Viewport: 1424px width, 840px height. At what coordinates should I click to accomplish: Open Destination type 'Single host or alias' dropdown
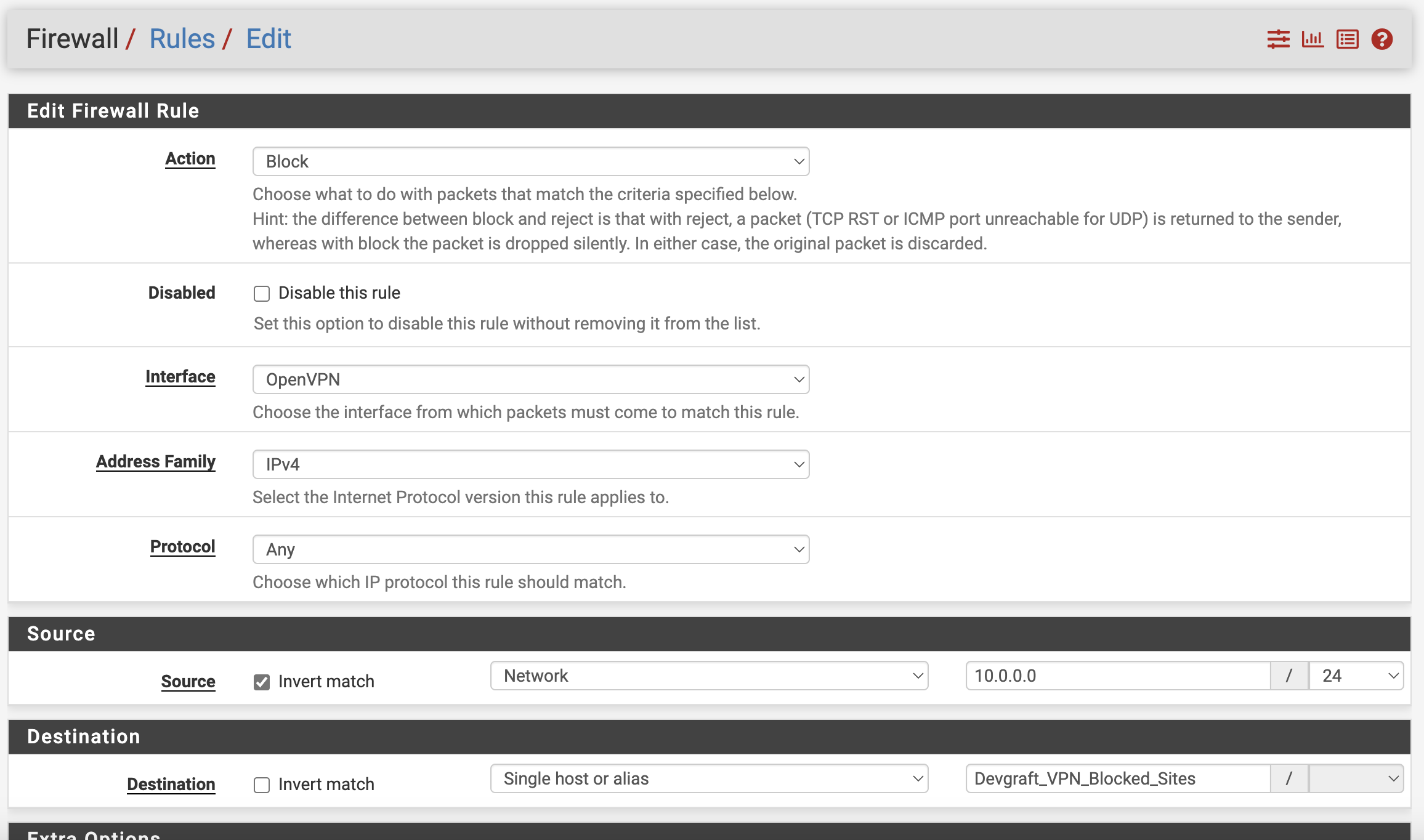click(709, 778)
